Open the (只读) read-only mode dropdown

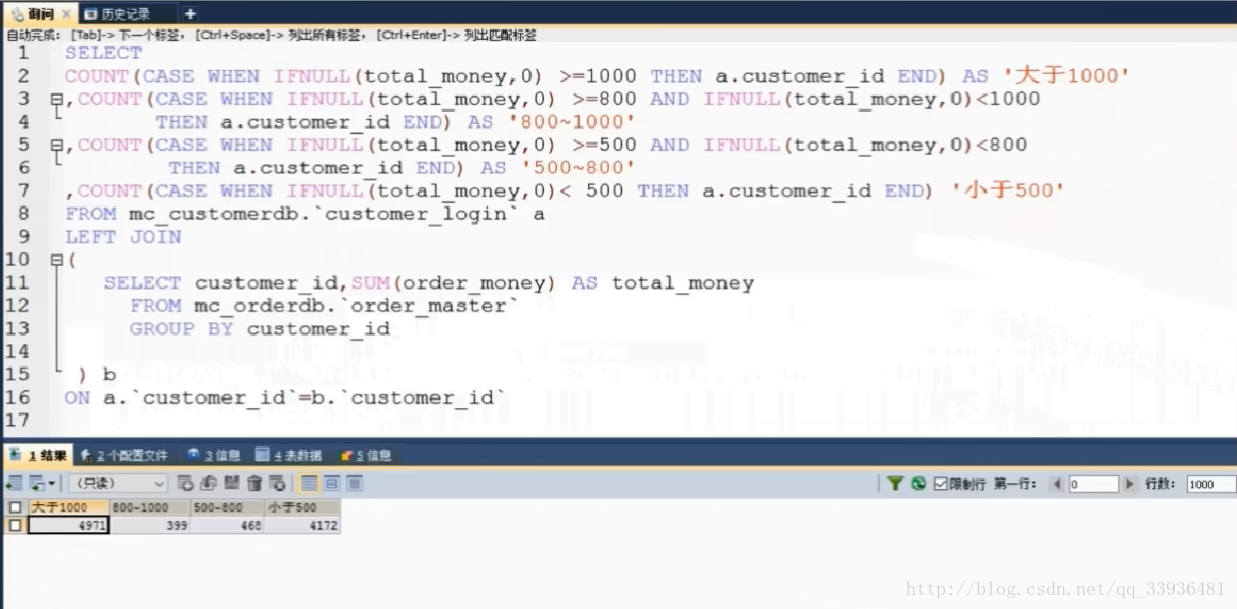tap(118, 483)
